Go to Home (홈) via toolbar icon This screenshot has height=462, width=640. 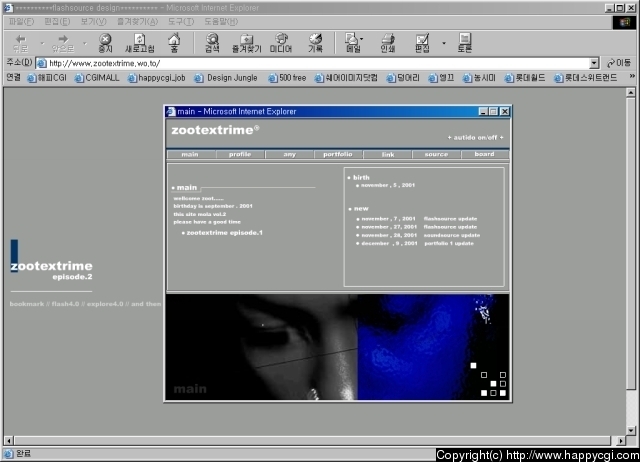tap(174, 43)
